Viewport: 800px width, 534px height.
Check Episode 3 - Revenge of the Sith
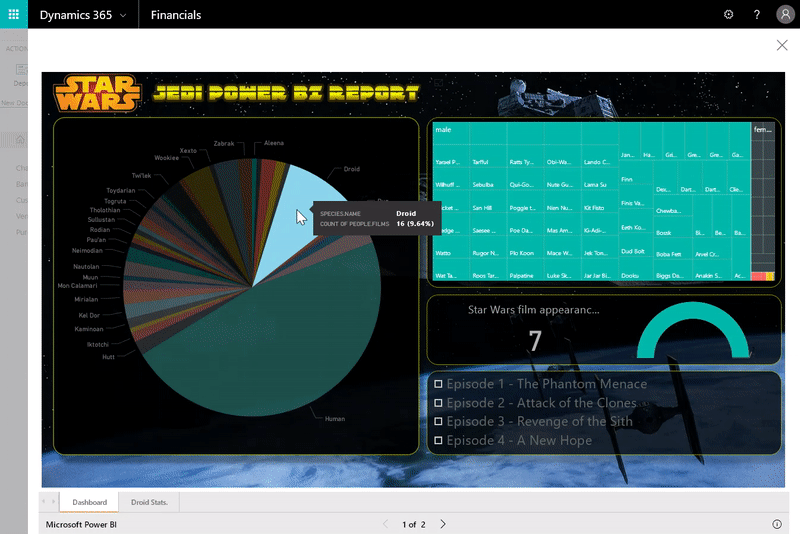438,421
